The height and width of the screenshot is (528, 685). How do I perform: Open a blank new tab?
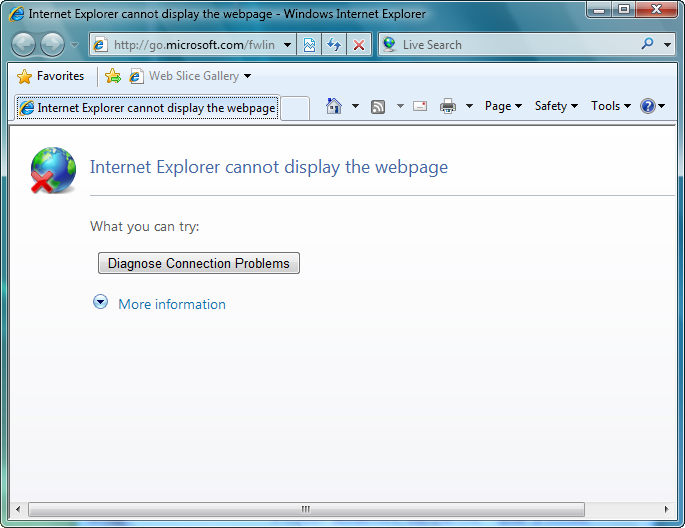[x=295, y=108]
